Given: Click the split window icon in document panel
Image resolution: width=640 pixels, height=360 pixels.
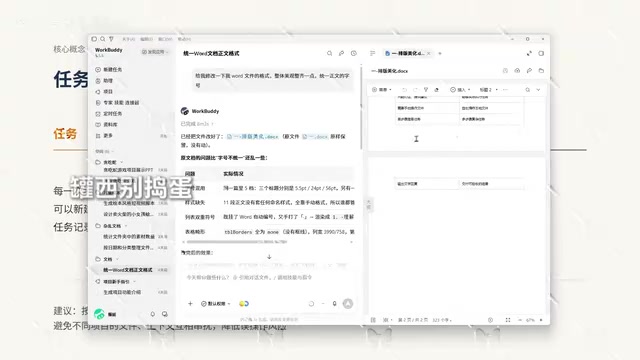Looking at the screenshot, I should [541, 53].
